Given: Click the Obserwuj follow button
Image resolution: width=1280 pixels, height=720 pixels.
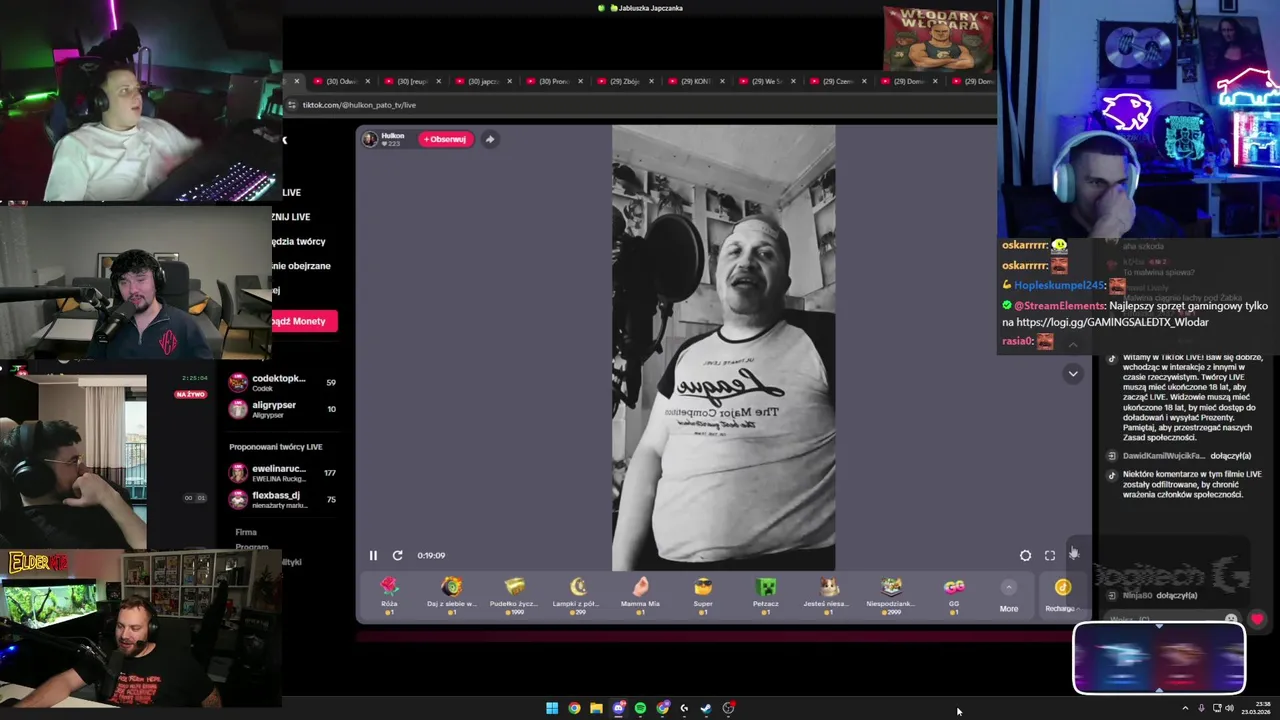Looking at the screenshot, I should 445,139.
